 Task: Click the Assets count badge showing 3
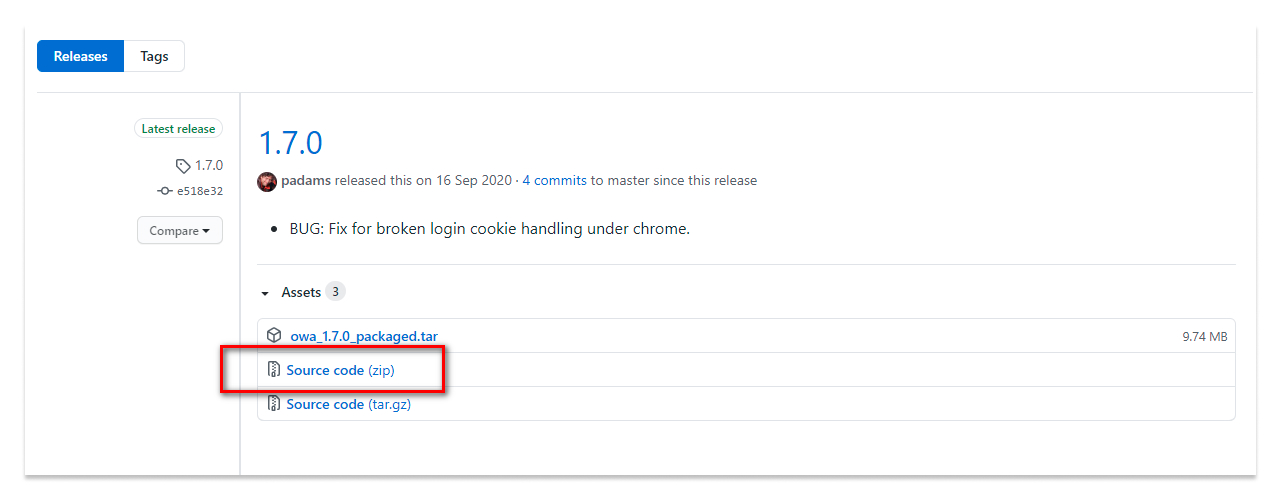[x=336, y=292]
